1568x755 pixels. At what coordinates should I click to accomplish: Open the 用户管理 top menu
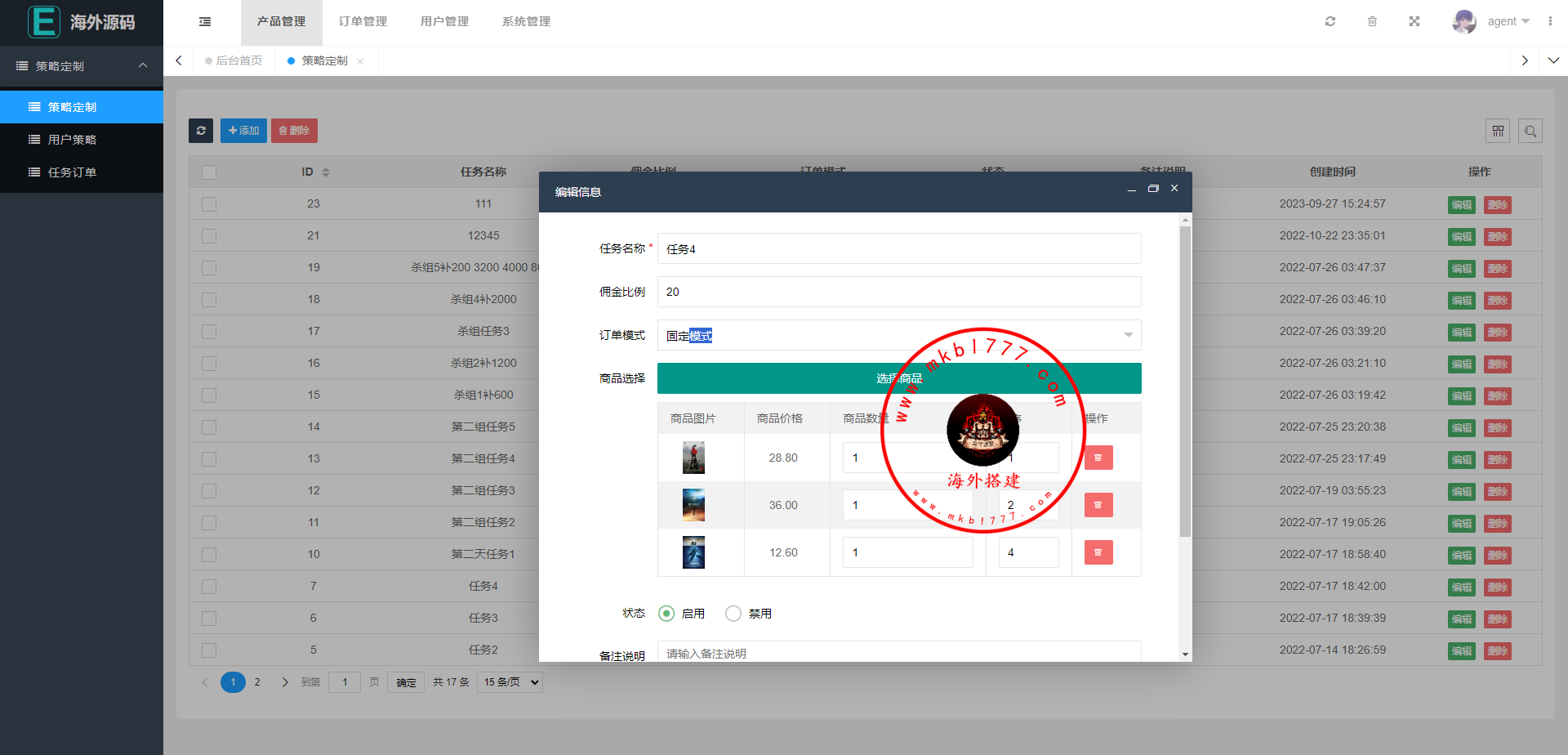click(x=445, y=22)
